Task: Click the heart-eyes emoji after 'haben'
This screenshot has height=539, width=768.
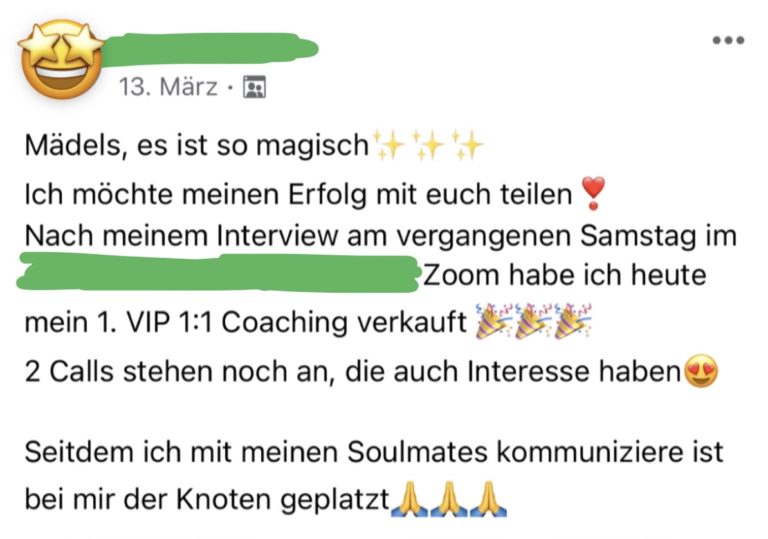Action: tap(701, 371)
